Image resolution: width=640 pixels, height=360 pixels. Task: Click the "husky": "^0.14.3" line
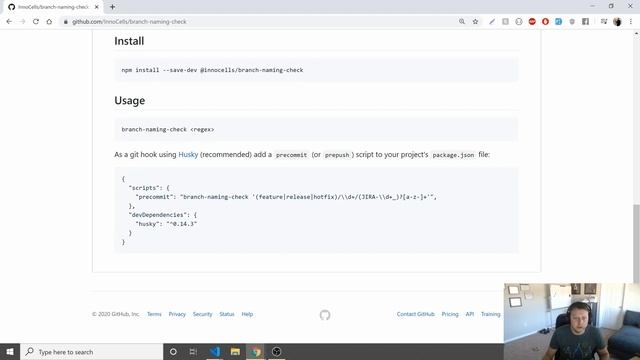point(166,224)
